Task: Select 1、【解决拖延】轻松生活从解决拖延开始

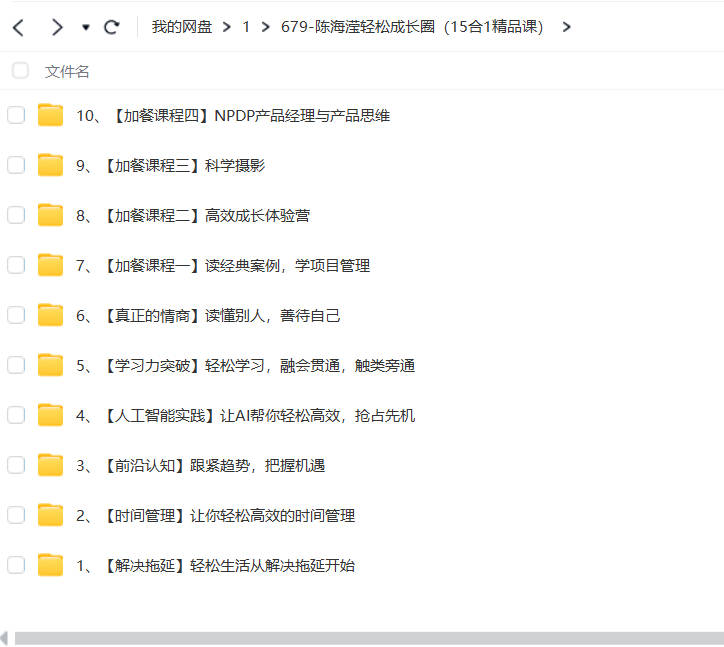Action: tap(216, 566)
